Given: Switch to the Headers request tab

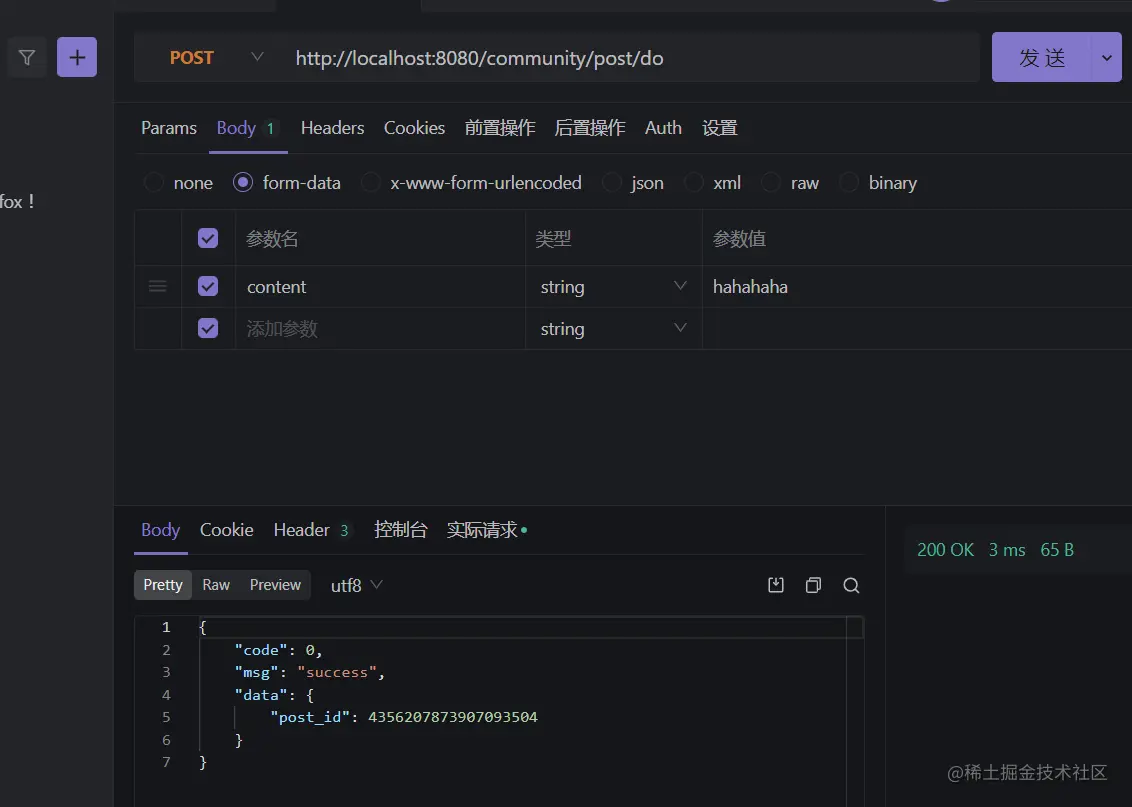Looking at the screenshot, I should coord(332,128).
